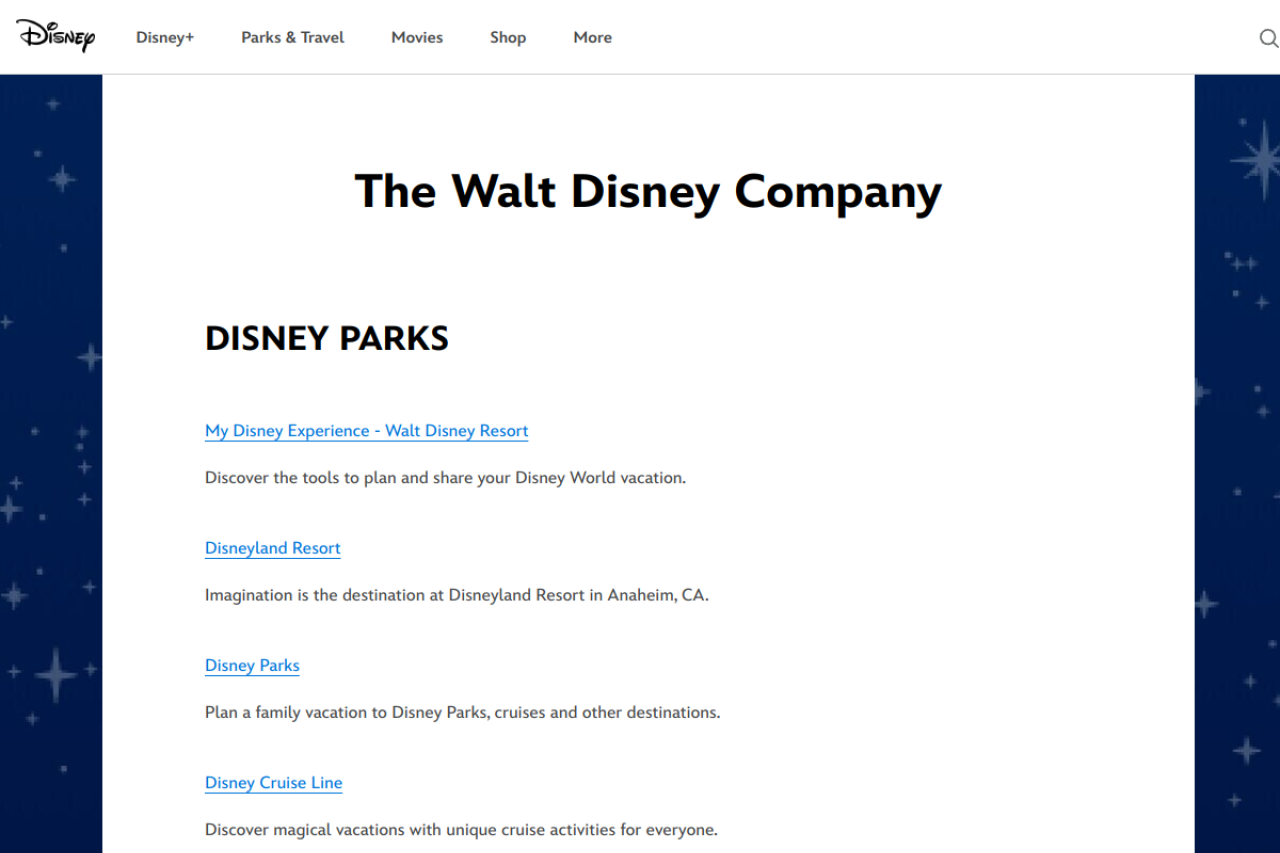1280x853 pixels.
Task: Follow the Disneyland Resort link
Action: [x=272, y=548]
